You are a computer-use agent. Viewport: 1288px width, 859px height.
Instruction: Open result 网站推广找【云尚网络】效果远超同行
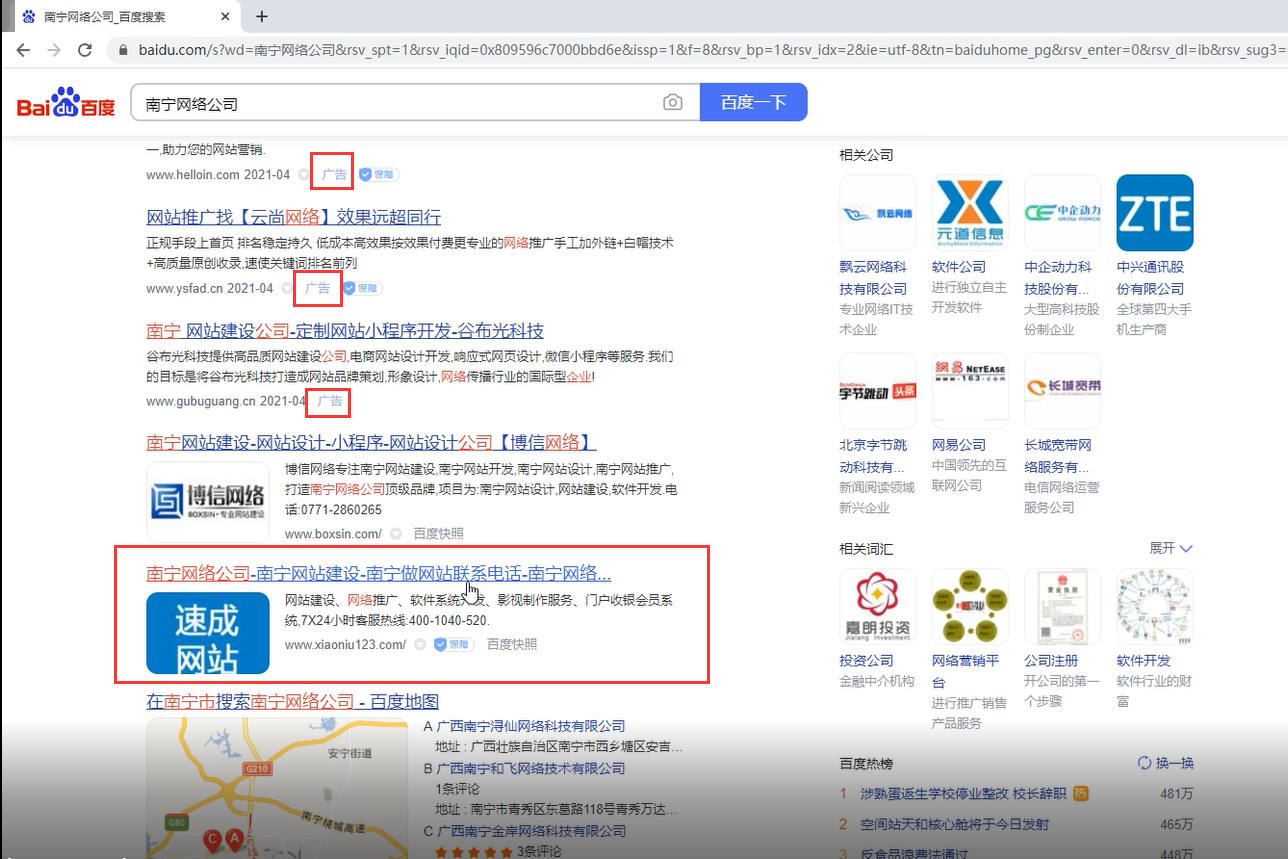click(x=294, y=217)
